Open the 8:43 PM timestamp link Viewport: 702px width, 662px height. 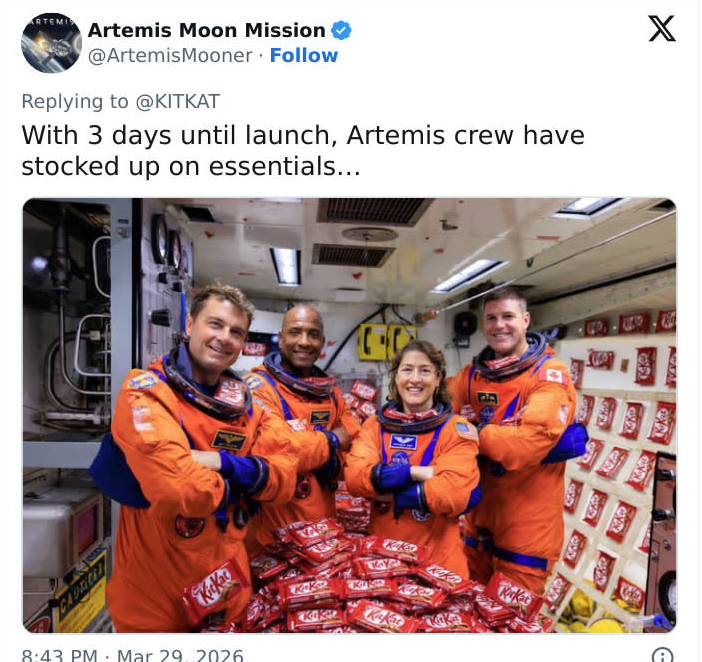[60, 655]
